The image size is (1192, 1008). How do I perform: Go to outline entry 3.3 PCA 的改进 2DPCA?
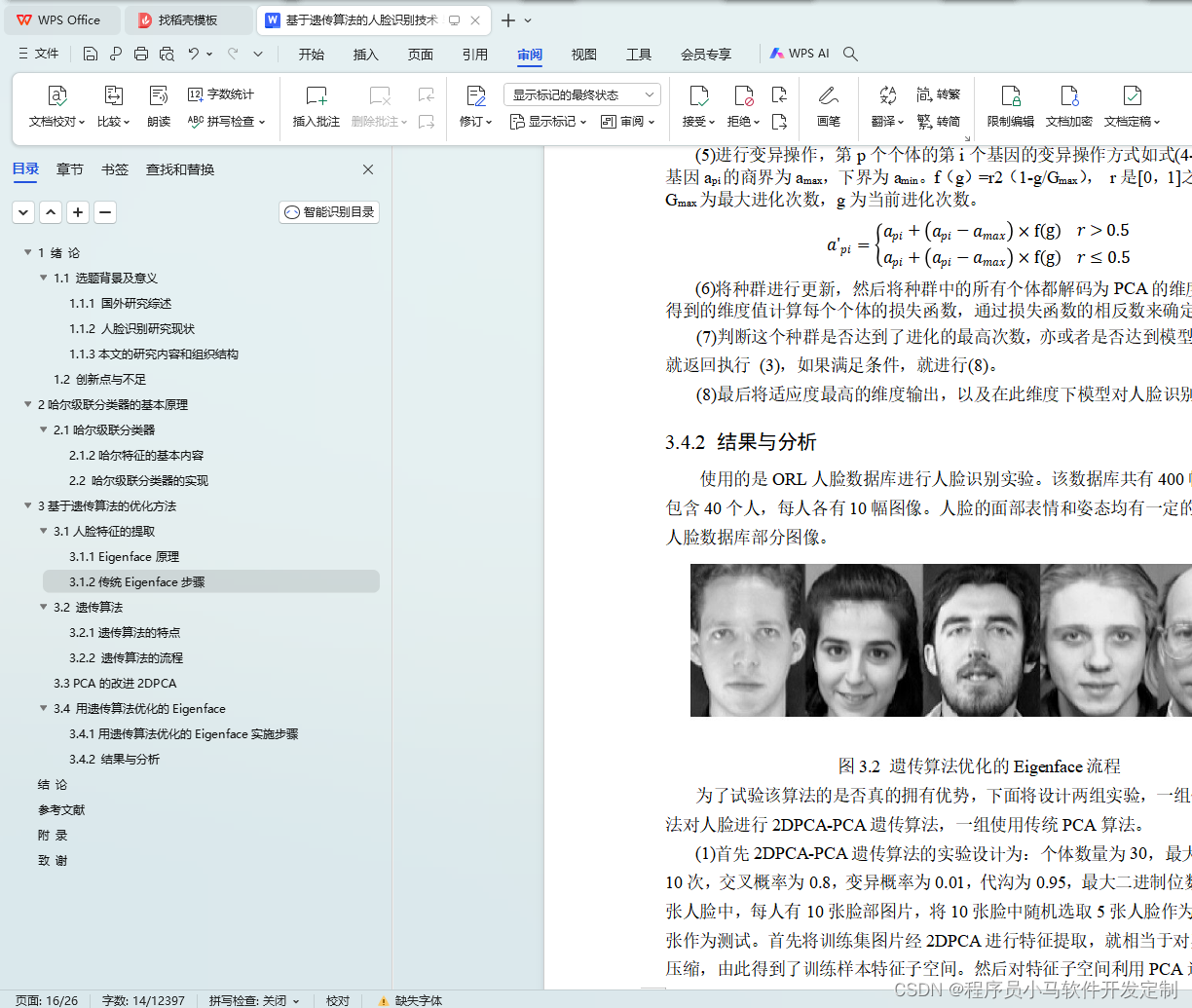pos(115,684)
